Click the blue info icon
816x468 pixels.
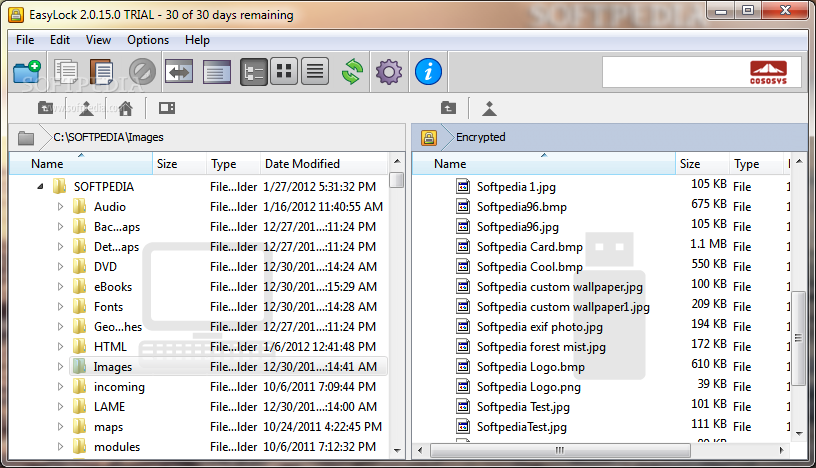(x=428, y=72)
